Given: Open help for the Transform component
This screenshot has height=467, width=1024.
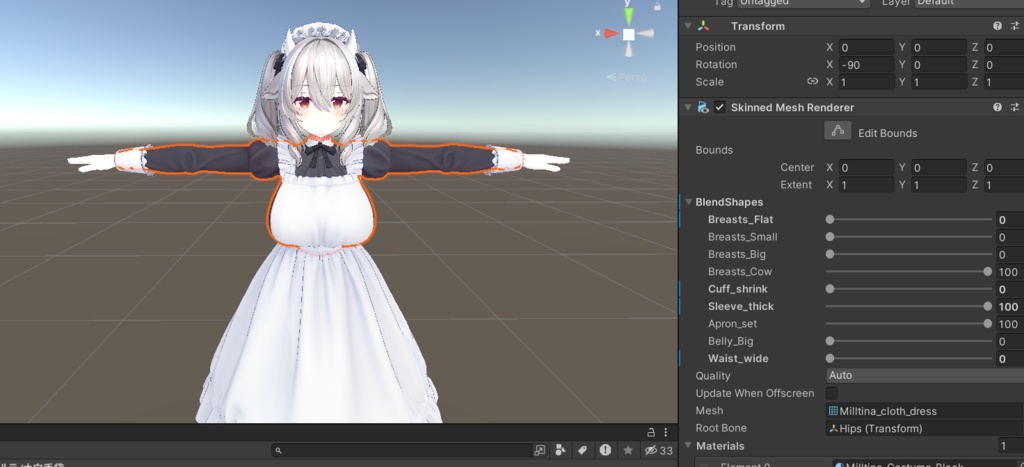Looking at the screenshot, I should click(997, 26).
